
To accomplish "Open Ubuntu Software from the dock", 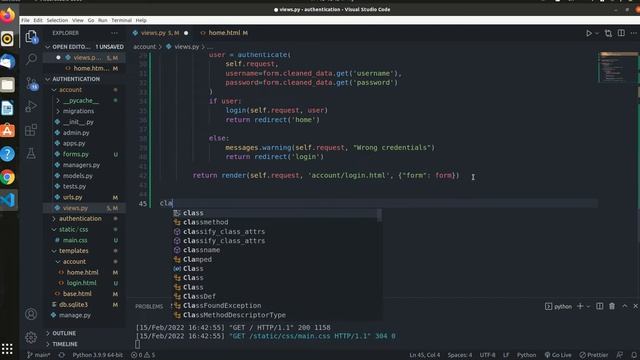I will coord(8,131).
